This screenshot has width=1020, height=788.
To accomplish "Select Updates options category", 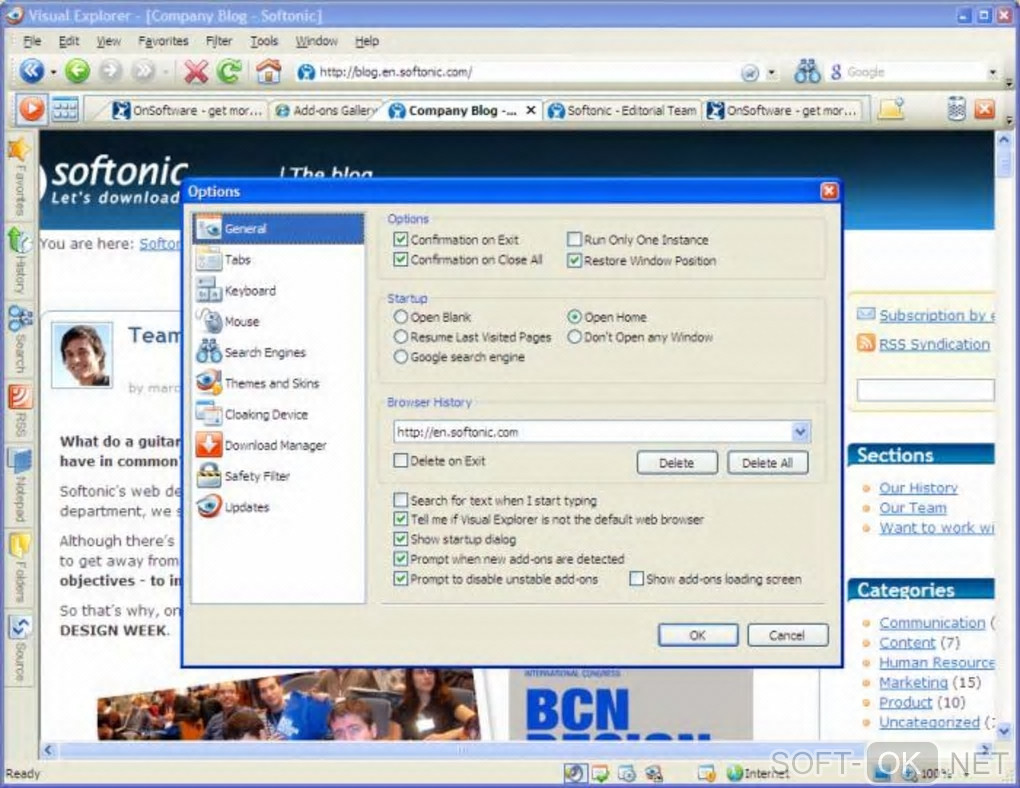I will pos(278,507).
